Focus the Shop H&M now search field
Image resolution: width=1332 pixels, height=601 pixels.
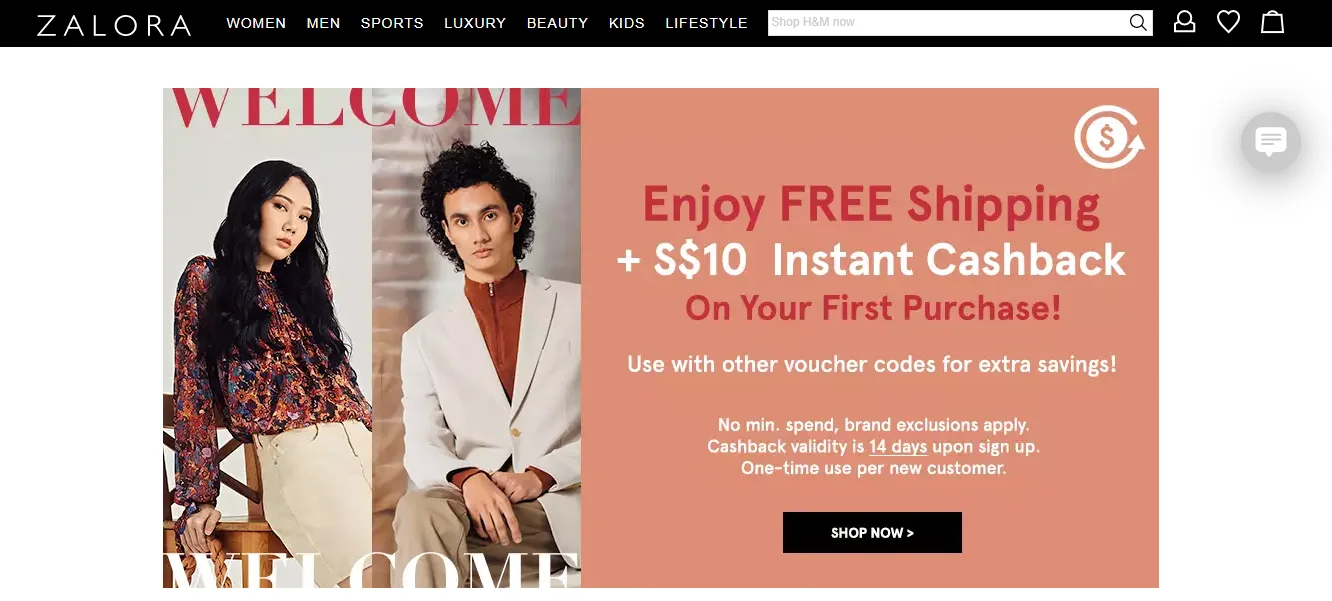click(948, 23)
